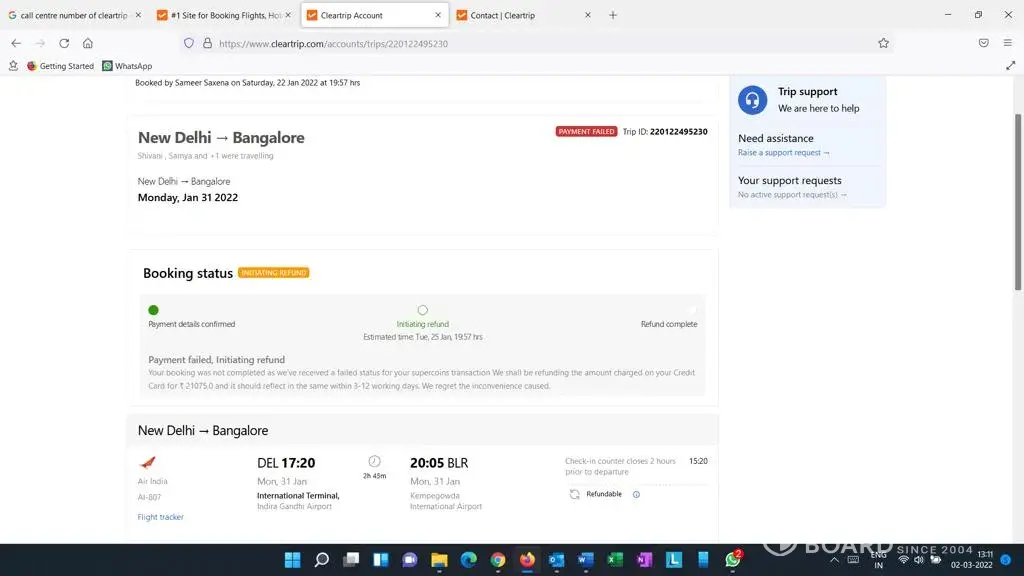
Task: Click the green Payment details confirmed marker
Action: coord(153,310)
